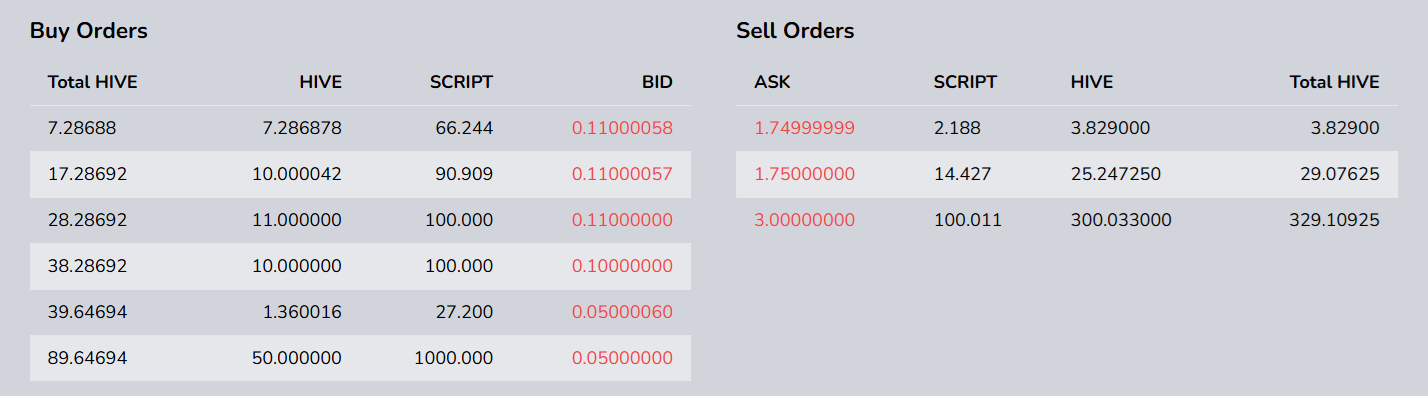The image size is (1428, 396).
Task: Click the Buy Orders heading
Action: [x=89, y=31]
